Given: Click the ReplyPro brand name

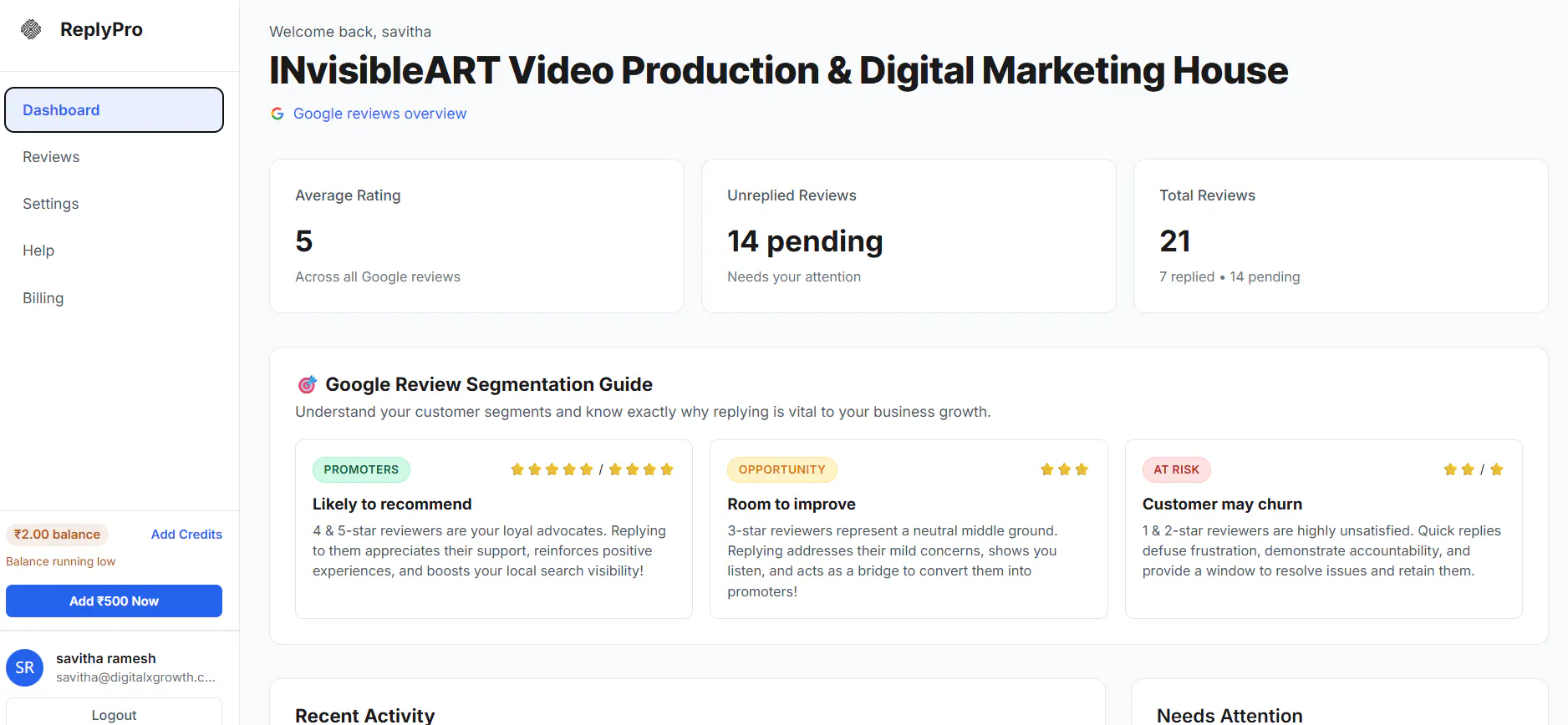Looking at the screenshot, I should pyautogui.click(x=101, y=29).
